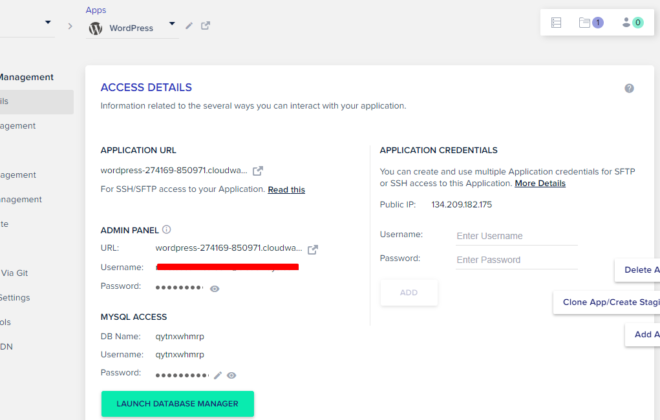660x420 pixels.
Task: Click the Delete App floating button
Action: [x=637, y=270]
